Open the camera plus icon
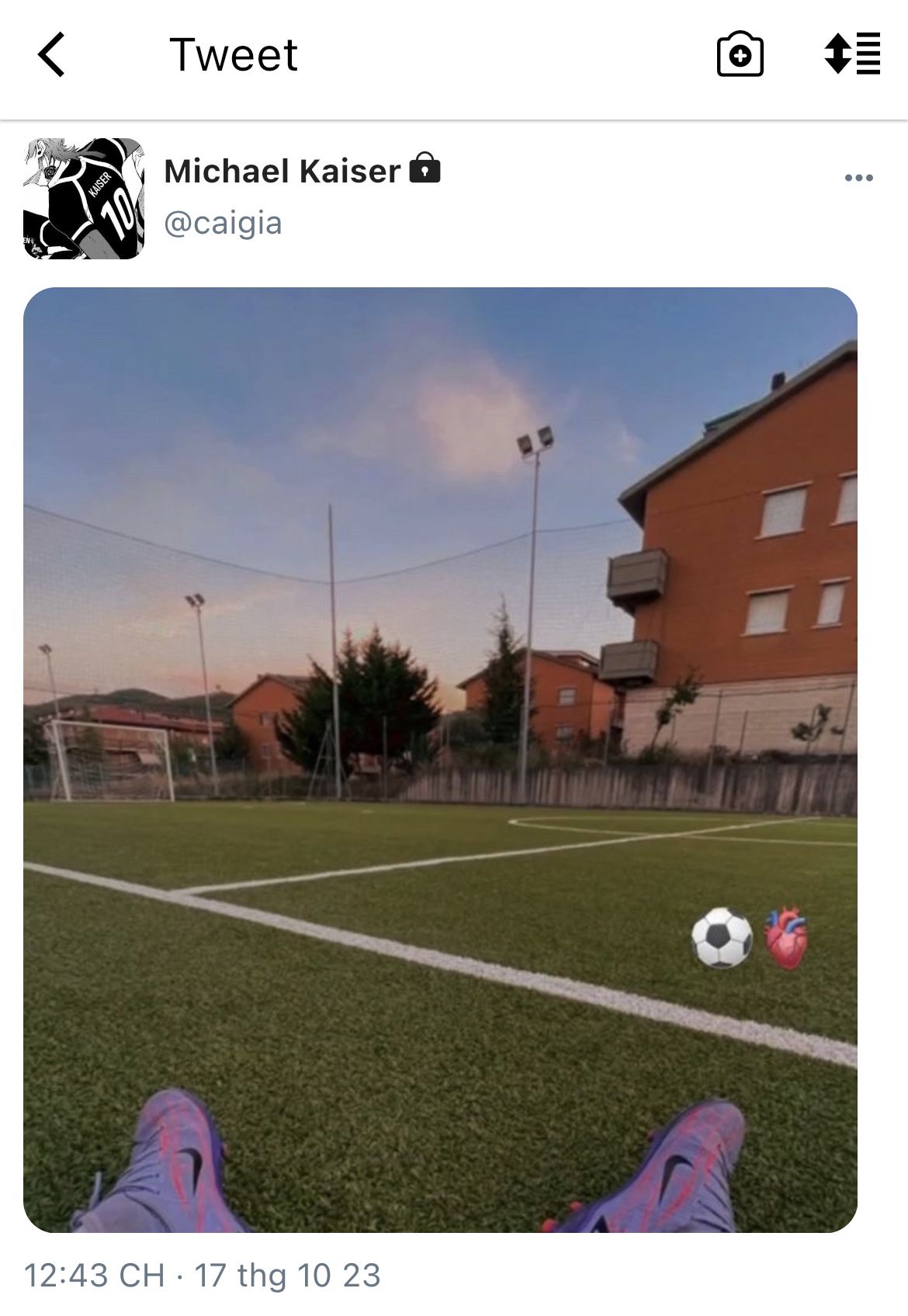Screen dimensions: 908x1316 pyautogui.click(x=740, y=54)
